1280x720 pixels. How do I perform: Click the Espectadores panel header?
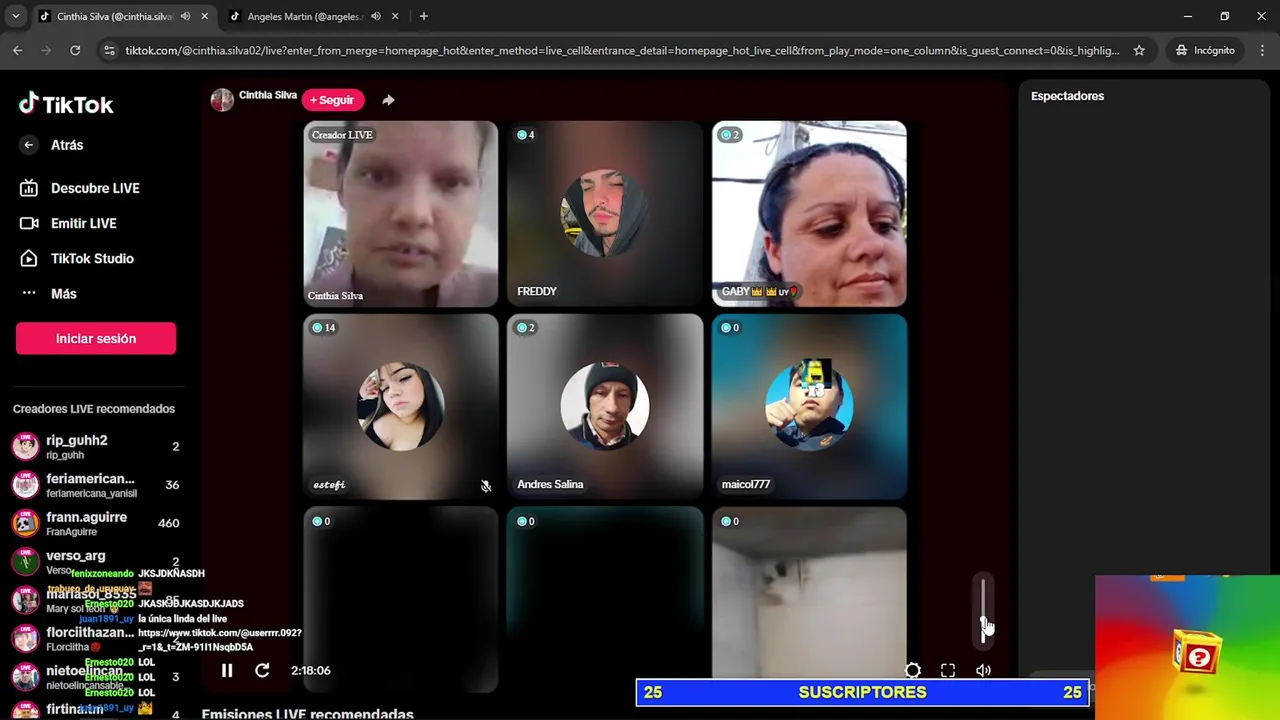click(x=1067, y=96)
